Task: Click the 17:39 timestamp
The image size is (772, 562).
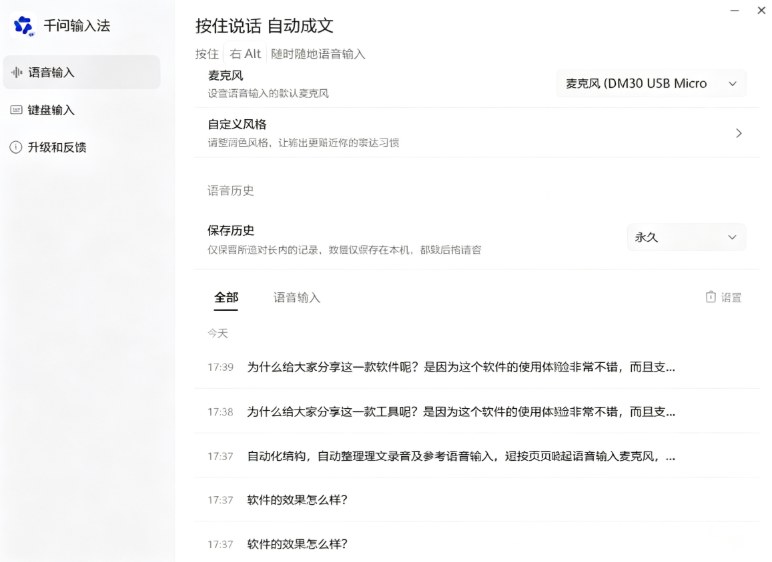Action: (x=220, y=367)
